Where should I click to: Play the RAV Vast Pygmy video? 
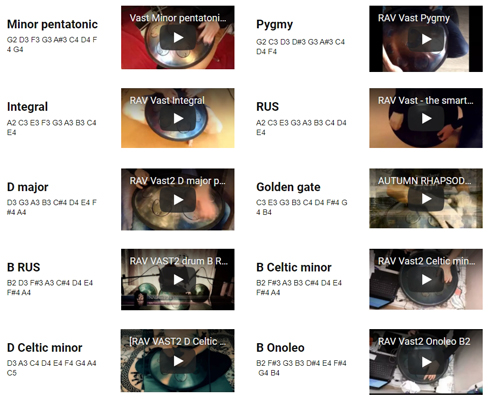(426, 39)
